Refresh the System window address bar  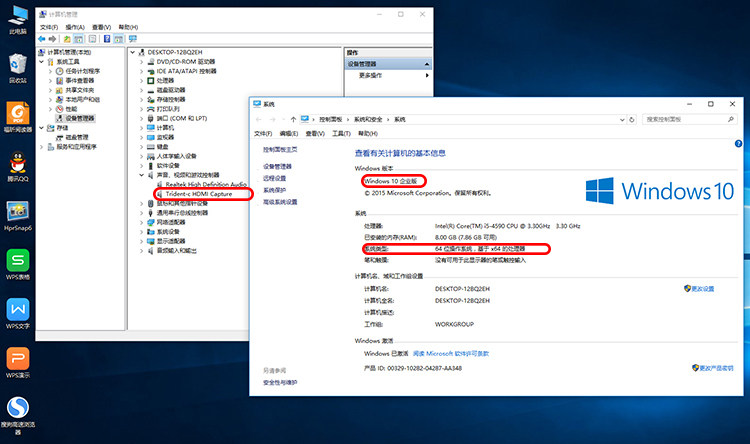(x=632, y=120)
